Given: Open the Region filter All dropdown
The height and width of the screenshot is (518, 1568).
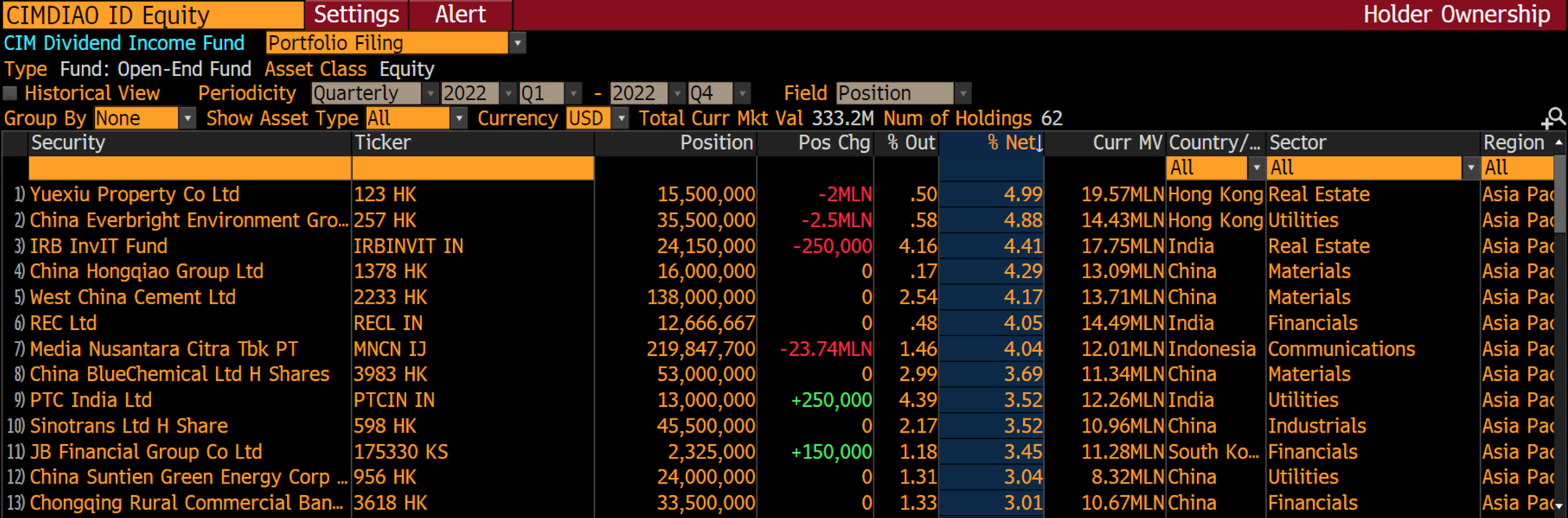Looking at the screenshot, I should coord(1517,168).
